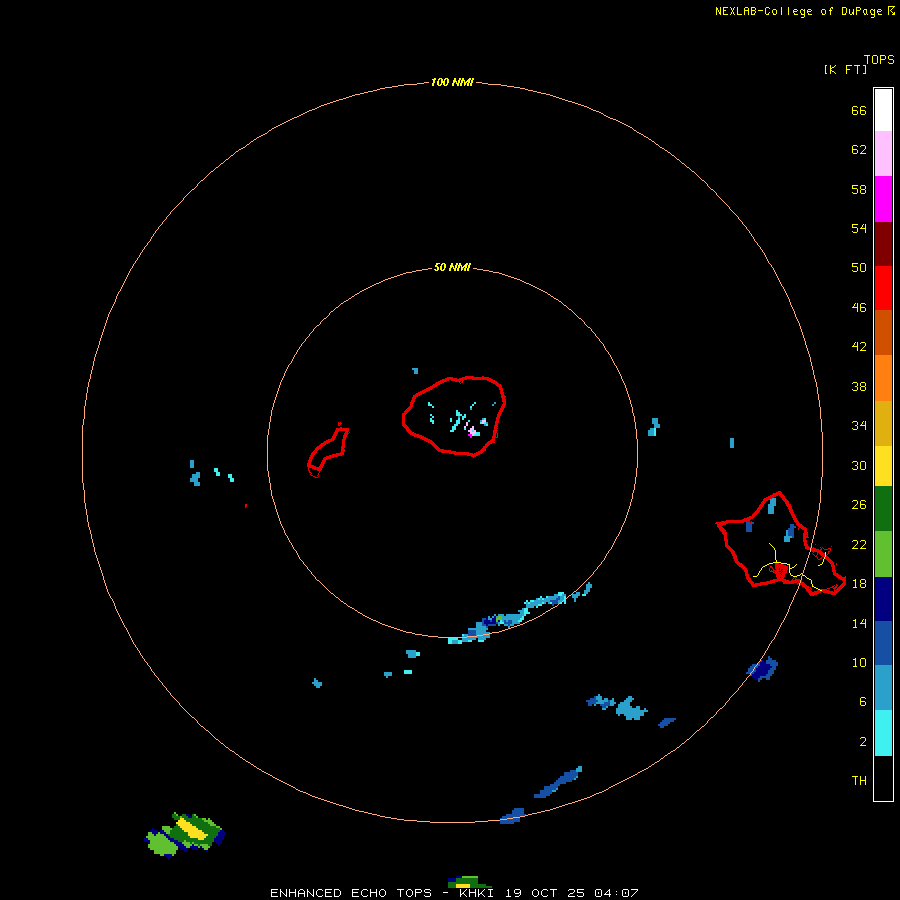Select the 42 legend value

click(859, 347)
